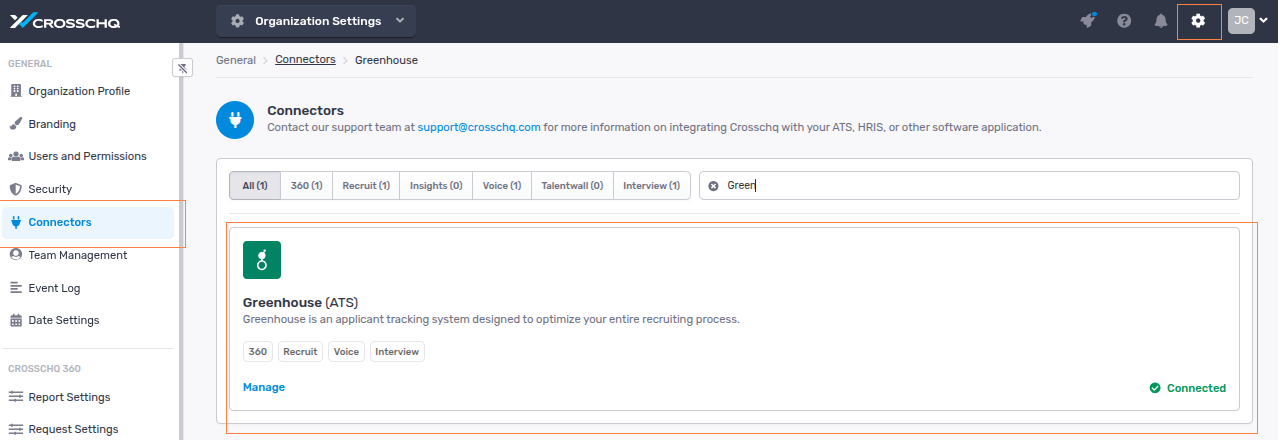Click the Voice tag on Greenhouse card
The image size is (1282, 442).
click(x=346, y=351)
